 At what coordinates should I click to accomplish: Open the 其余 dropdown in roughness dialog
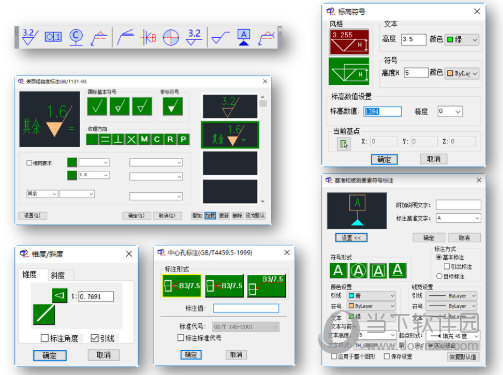42,194
